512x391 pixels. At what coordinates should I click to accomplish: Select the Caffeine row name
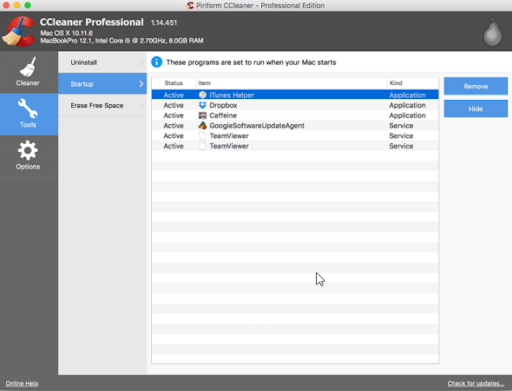click(223, 115)
